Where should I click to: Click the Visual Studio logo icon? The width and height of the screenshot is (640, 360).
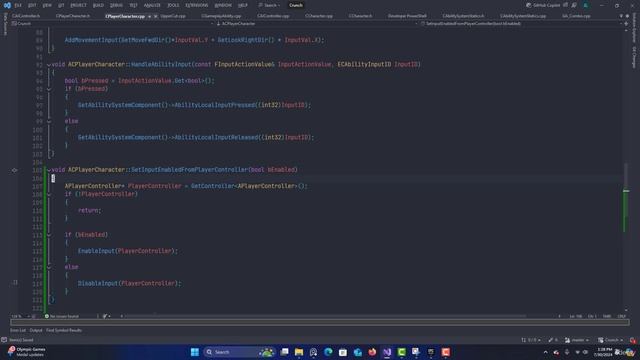[x=7, y=5]
